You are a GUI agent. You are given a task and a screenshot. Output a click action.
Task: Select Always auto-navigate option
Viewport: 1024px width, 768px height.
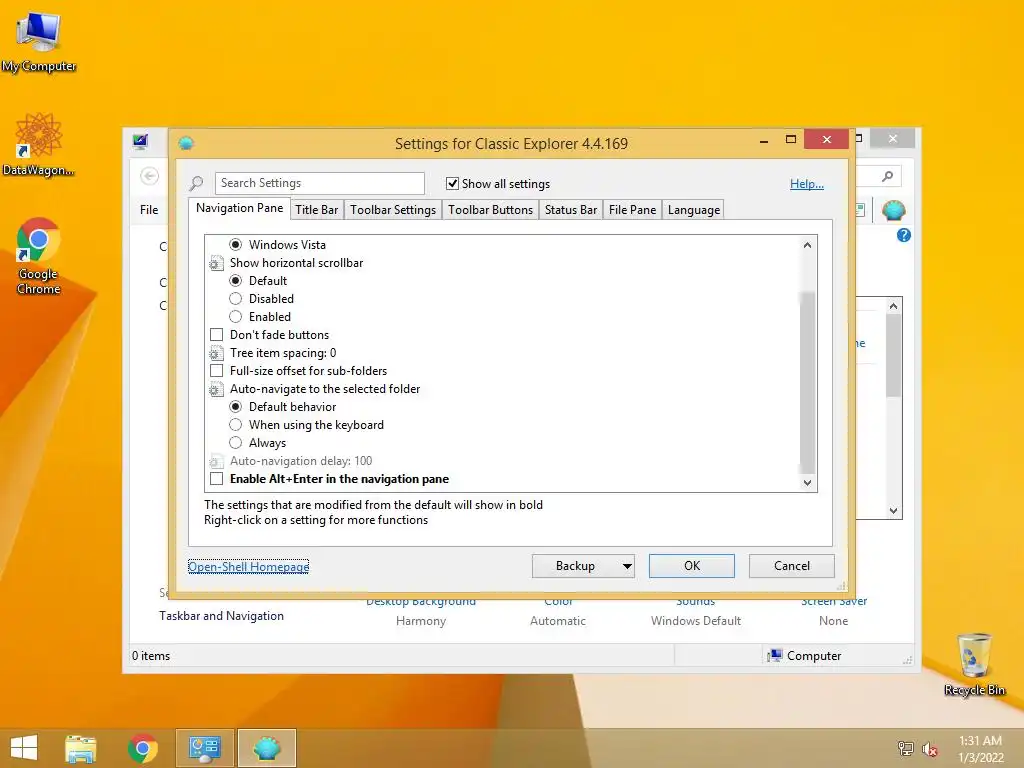pos(236,443)
